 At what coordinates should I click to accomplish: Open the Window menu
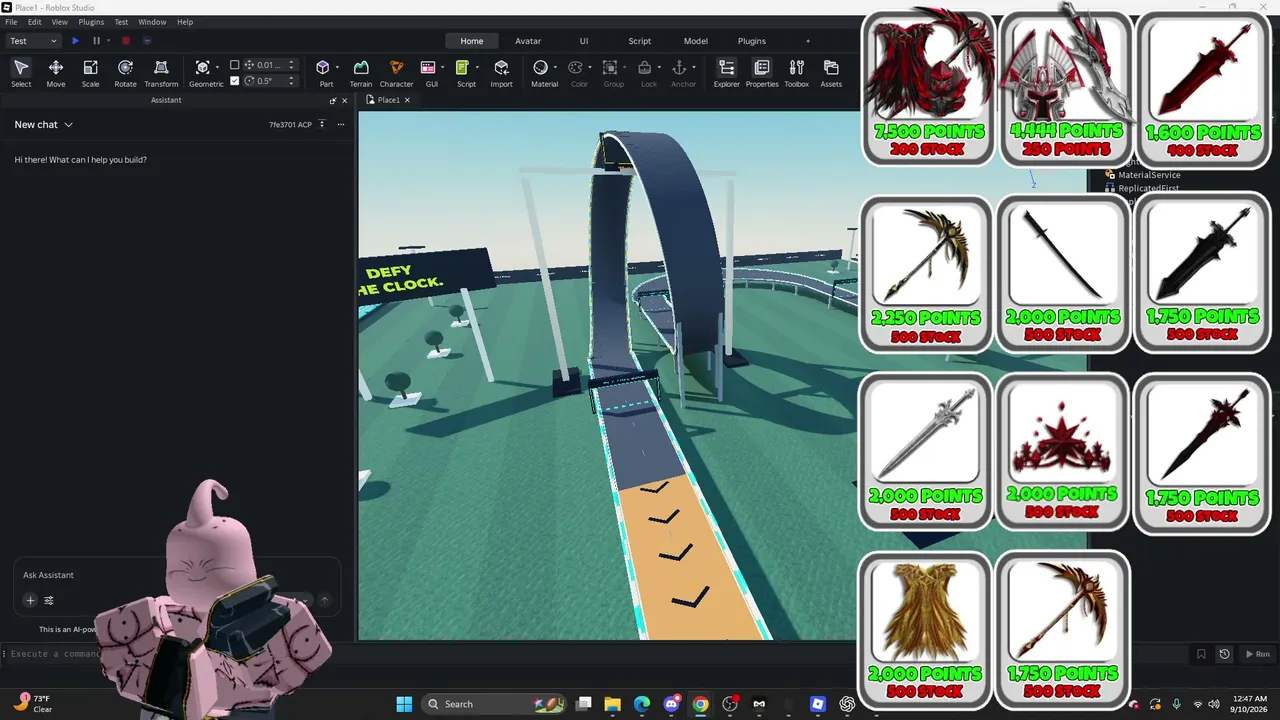tap(152, 22)
